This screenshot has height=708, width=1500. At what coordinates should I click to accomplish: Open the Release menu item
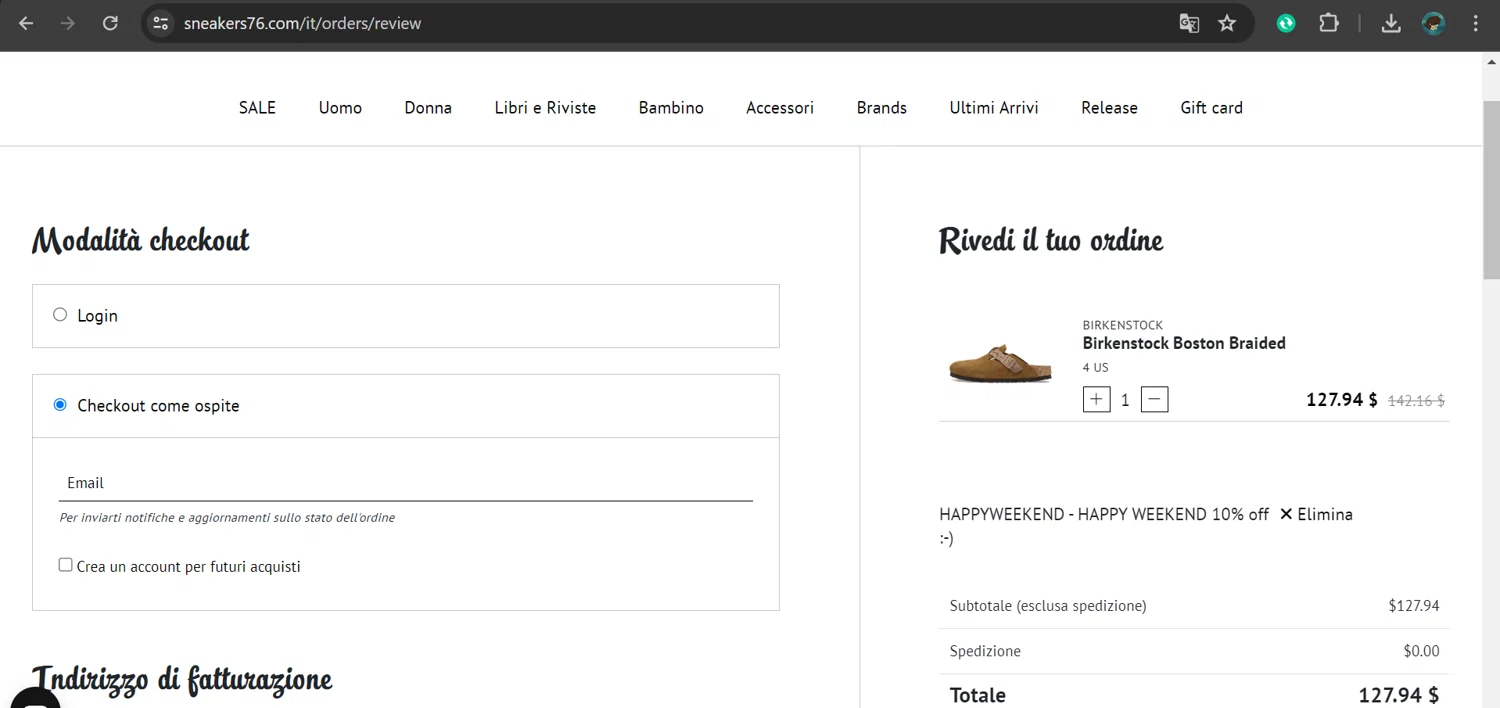pyautogui.click(x=1109, y=107)
